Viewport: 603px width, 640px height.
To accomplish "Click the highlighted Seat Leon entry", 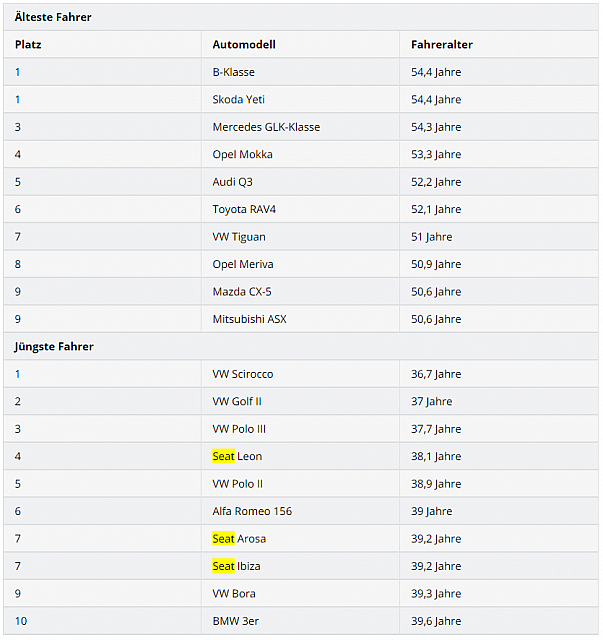I will coord(237,456).
